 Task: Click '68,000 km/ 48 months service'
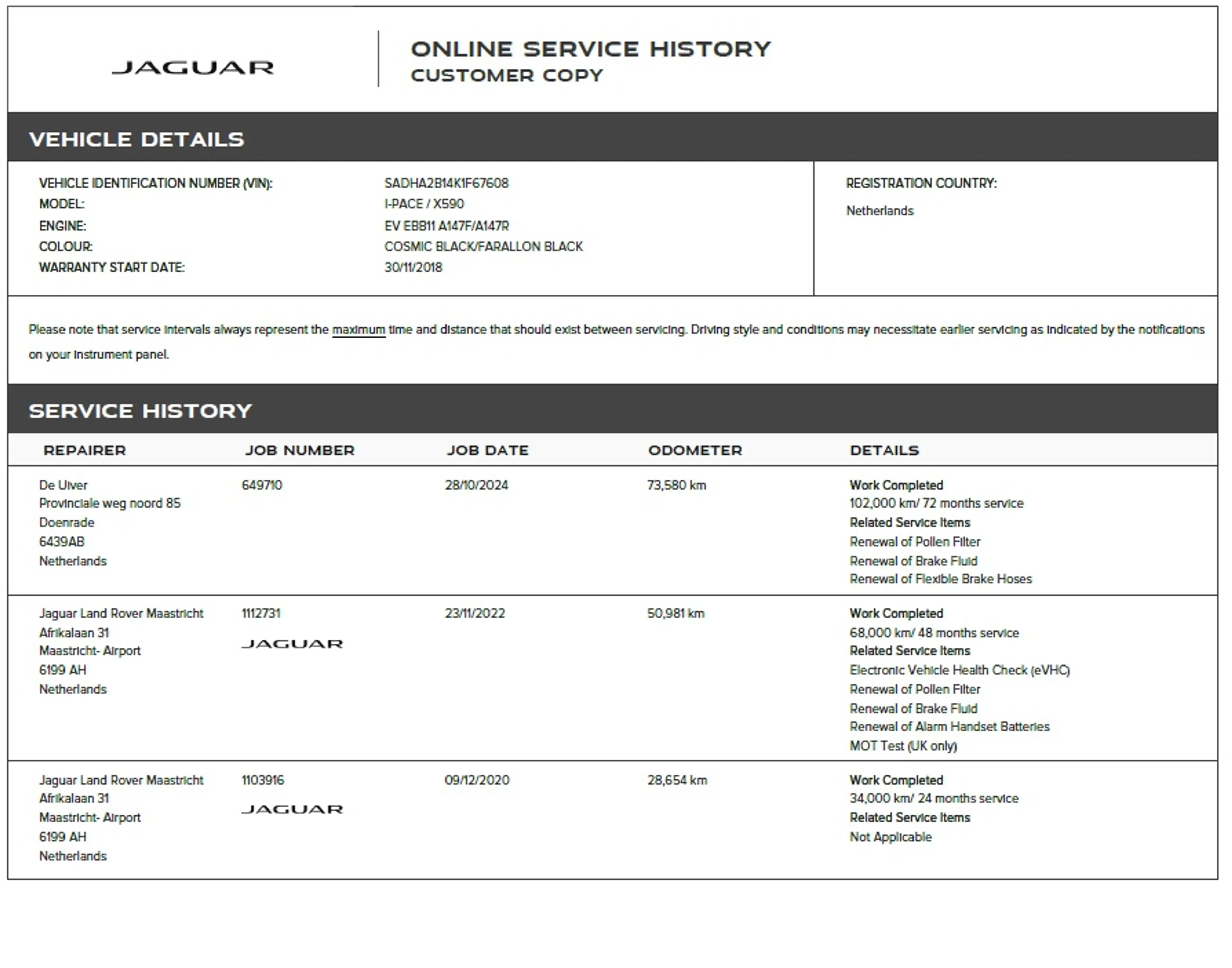point(934,633)
